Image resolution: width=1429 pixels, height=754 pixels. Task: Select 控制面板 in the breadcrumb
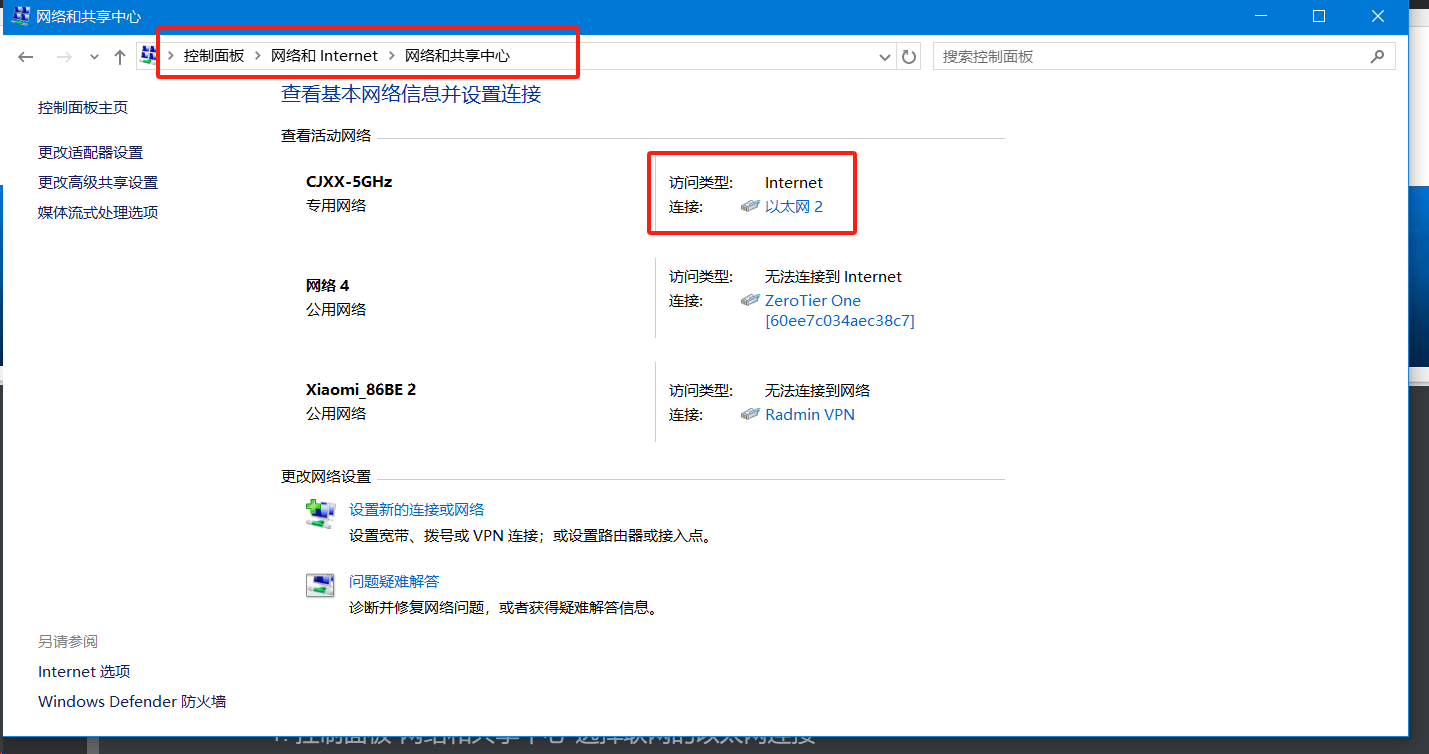pyautogui.click(x=214, y=56)
